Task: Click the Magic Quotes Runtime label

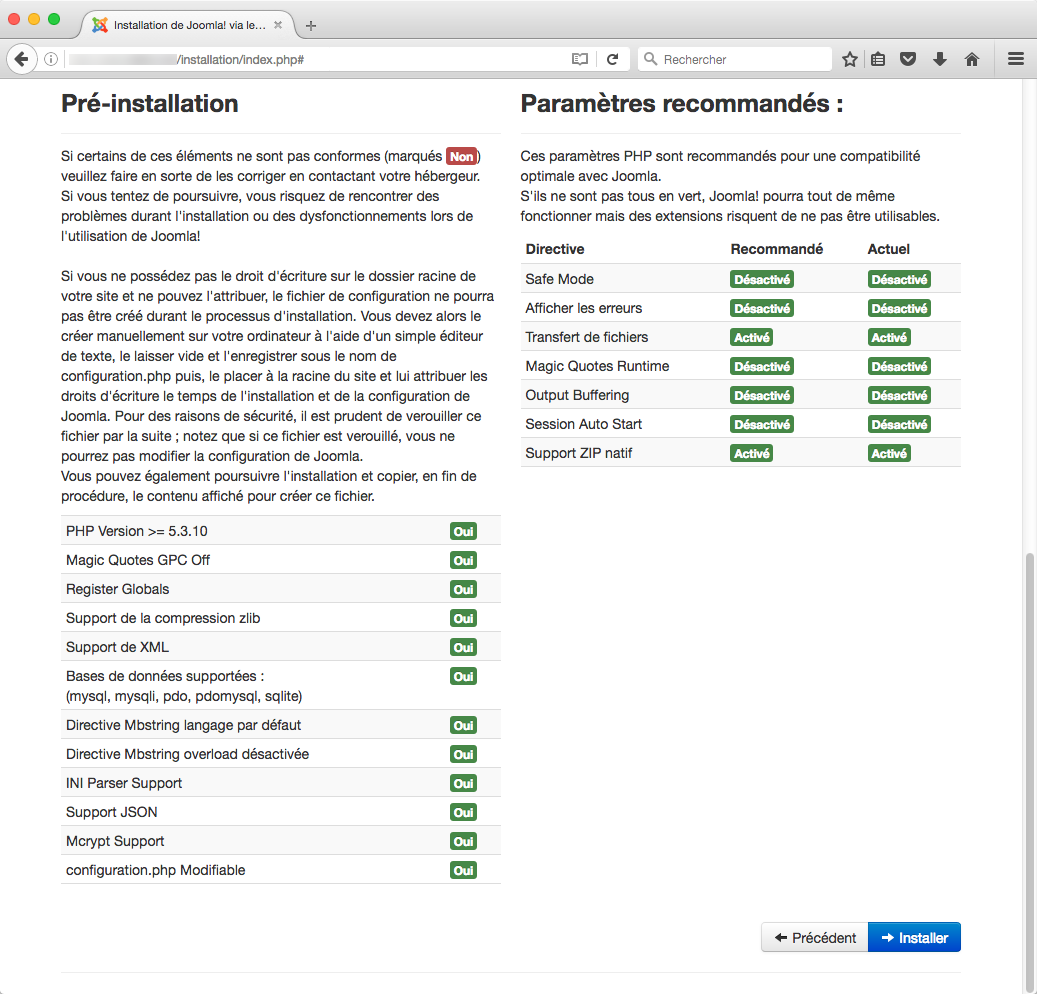Action: click(x=597, y=366)
